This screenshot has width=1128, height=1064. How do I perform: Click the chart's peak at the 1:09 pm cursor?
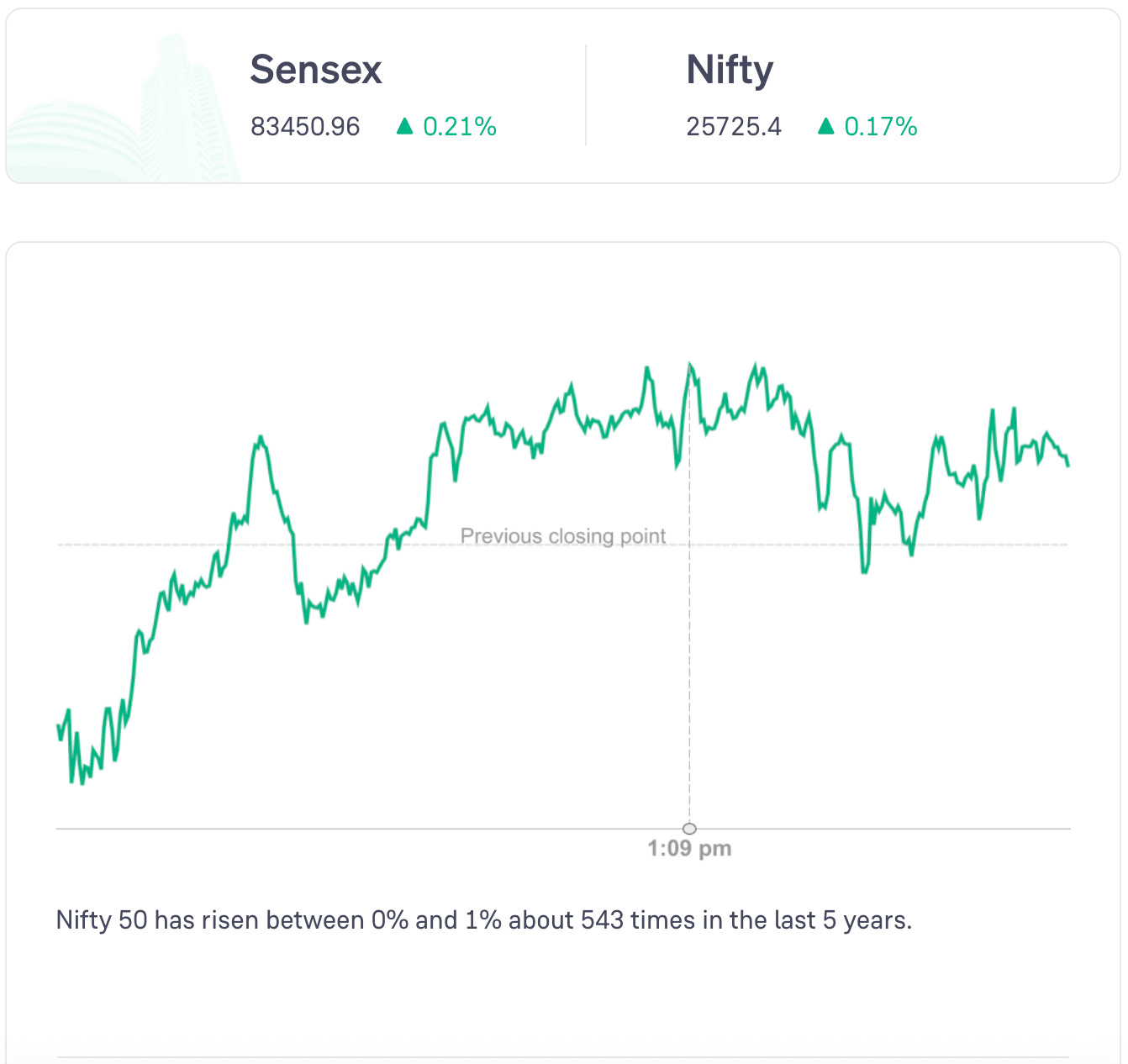[690, 366]
